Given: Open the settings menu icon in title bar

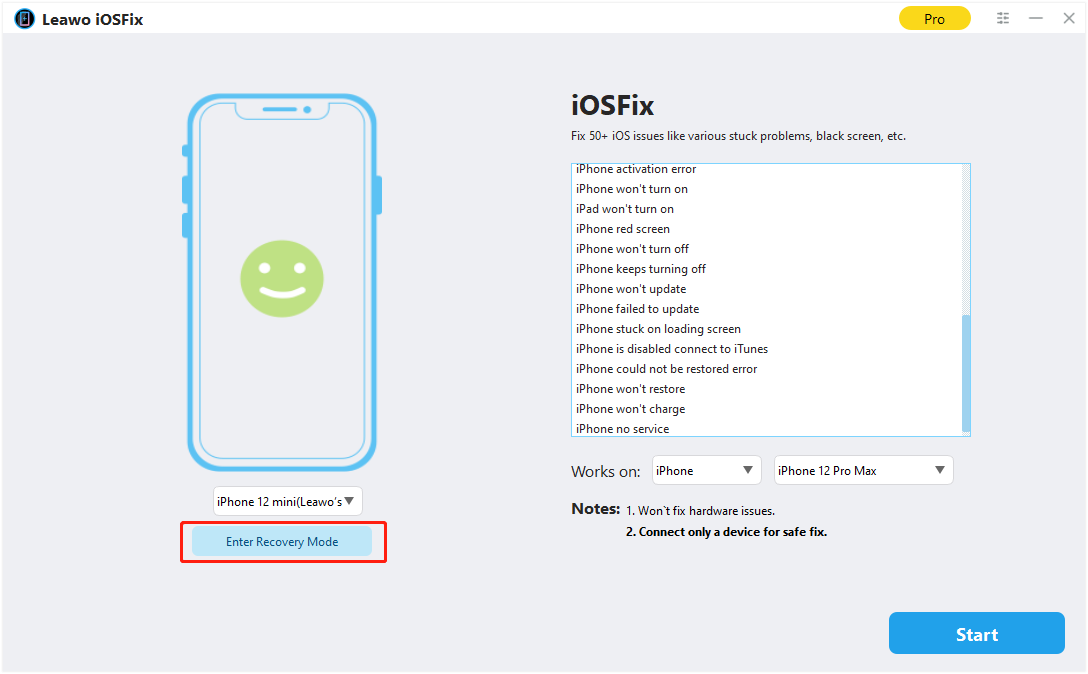Looking at the screenshot, I should (x=1003, y=19).
